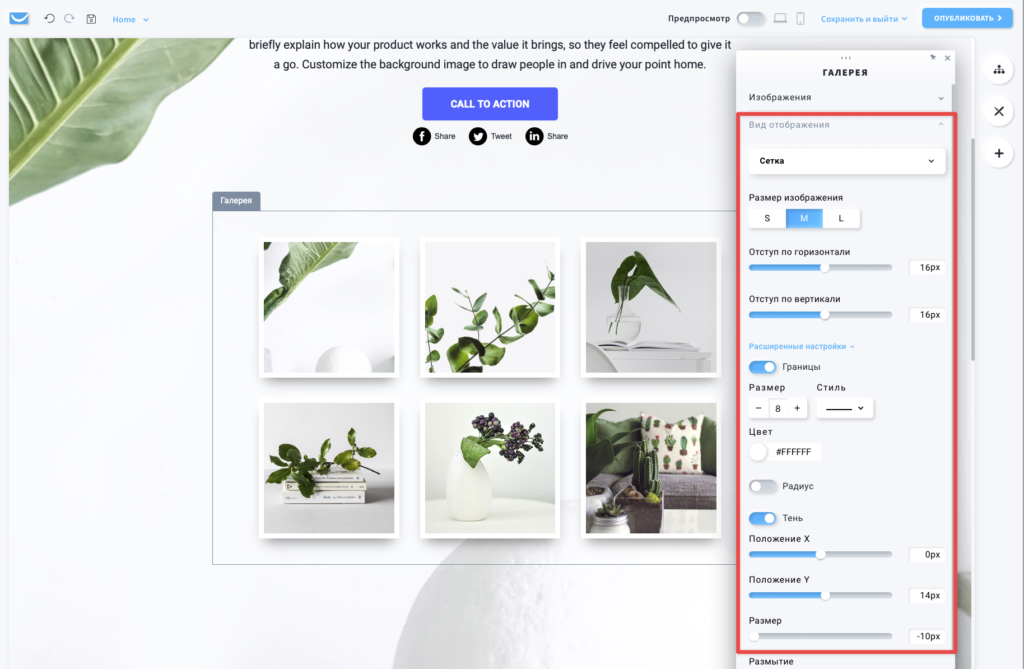
Task: Collapse the Вид отображения section
Action: point(845,125)
